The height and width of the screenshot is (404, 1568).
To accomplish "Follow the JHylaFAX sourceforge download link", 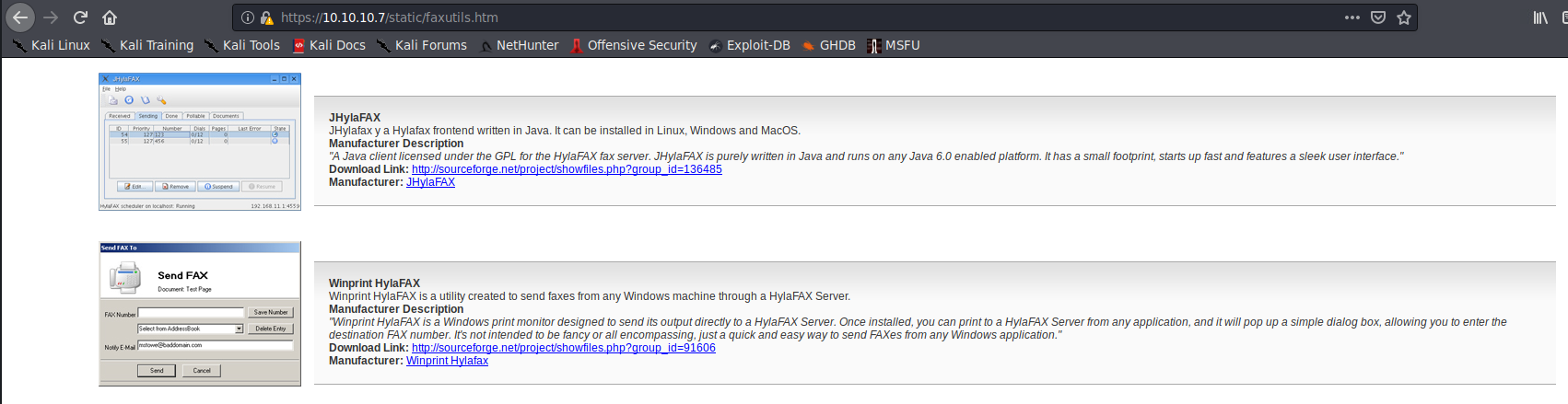I will click(x=567, y=169).
